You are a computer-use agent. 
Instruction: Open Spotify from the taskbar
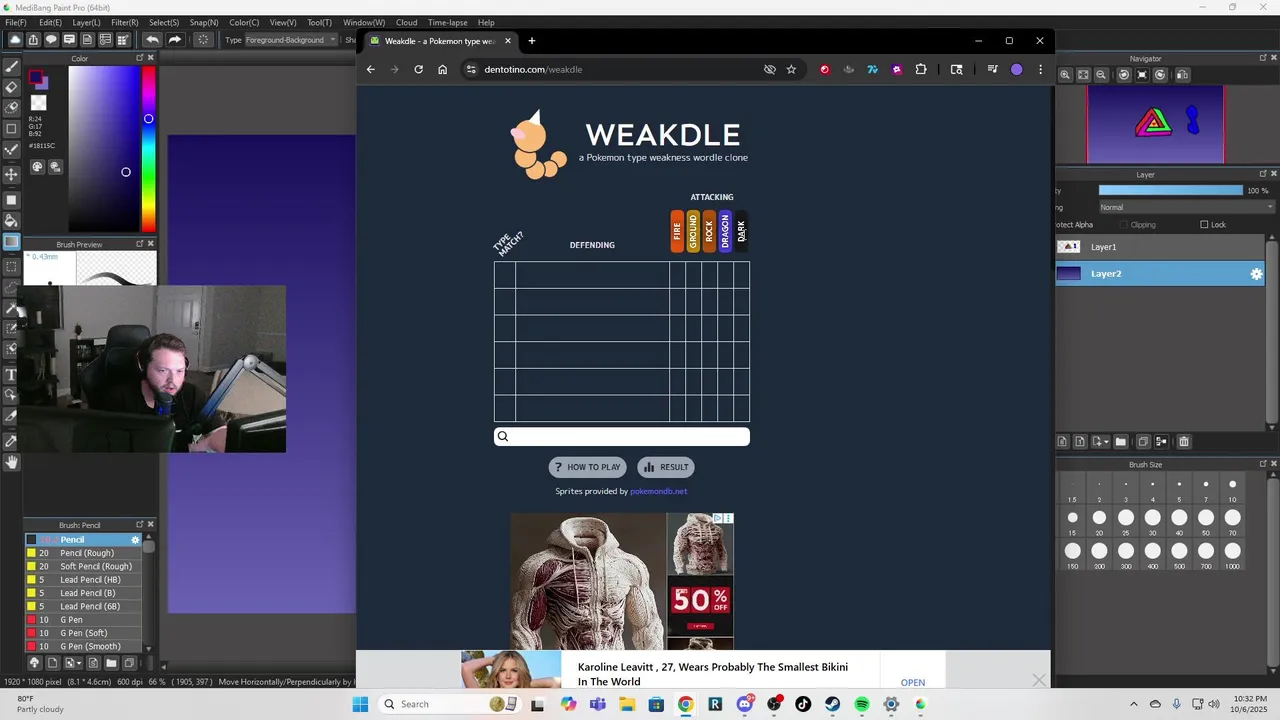(862, 704)
